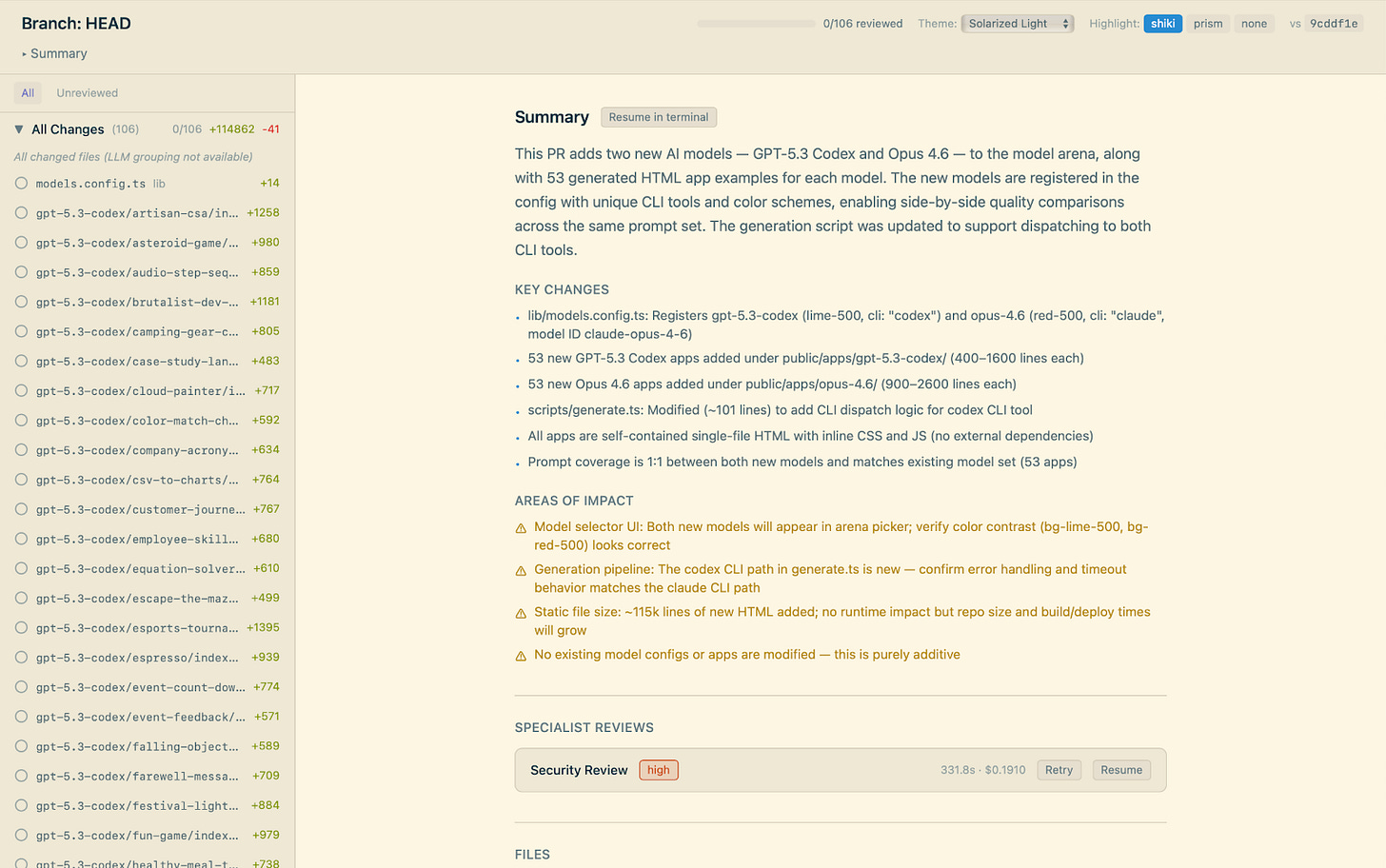1386x868 pixels.
Task: Switch highlighting to none
Action: tap(1254, 23)
